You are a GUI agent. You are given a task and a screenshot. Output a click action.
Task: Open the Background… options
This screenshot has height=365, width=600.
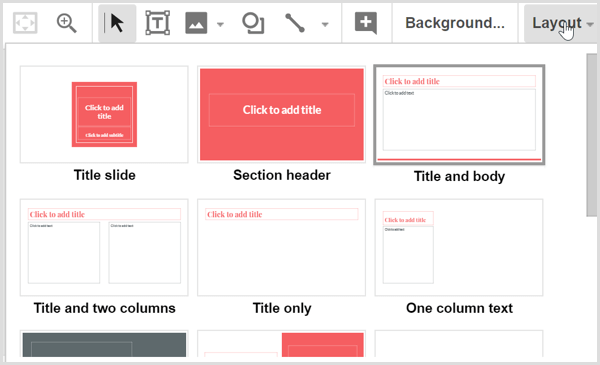(455, 23)
